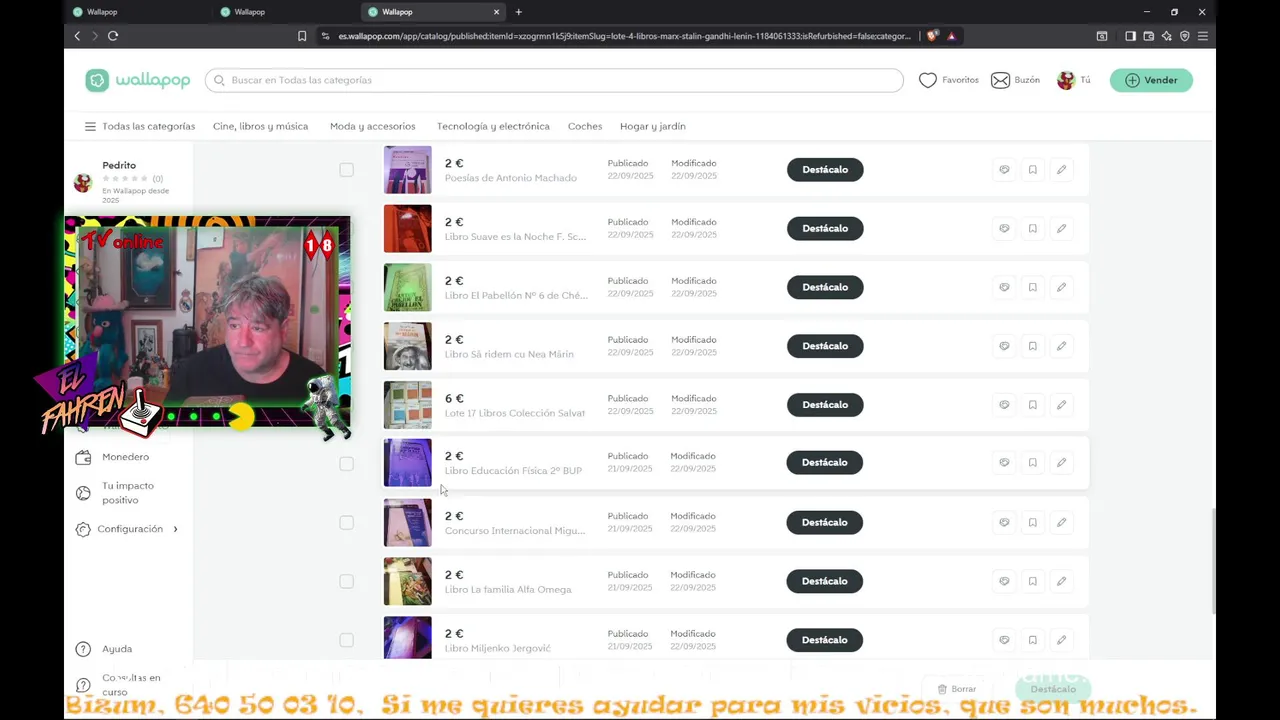
Task: Open Coches category
Action: tap(585, 127)
